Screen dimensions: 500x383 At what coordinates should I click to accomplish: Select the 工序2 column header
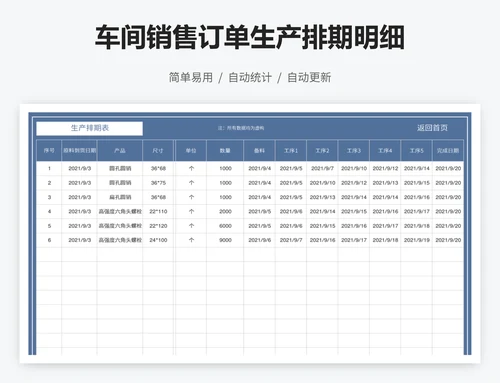point(322,151)
